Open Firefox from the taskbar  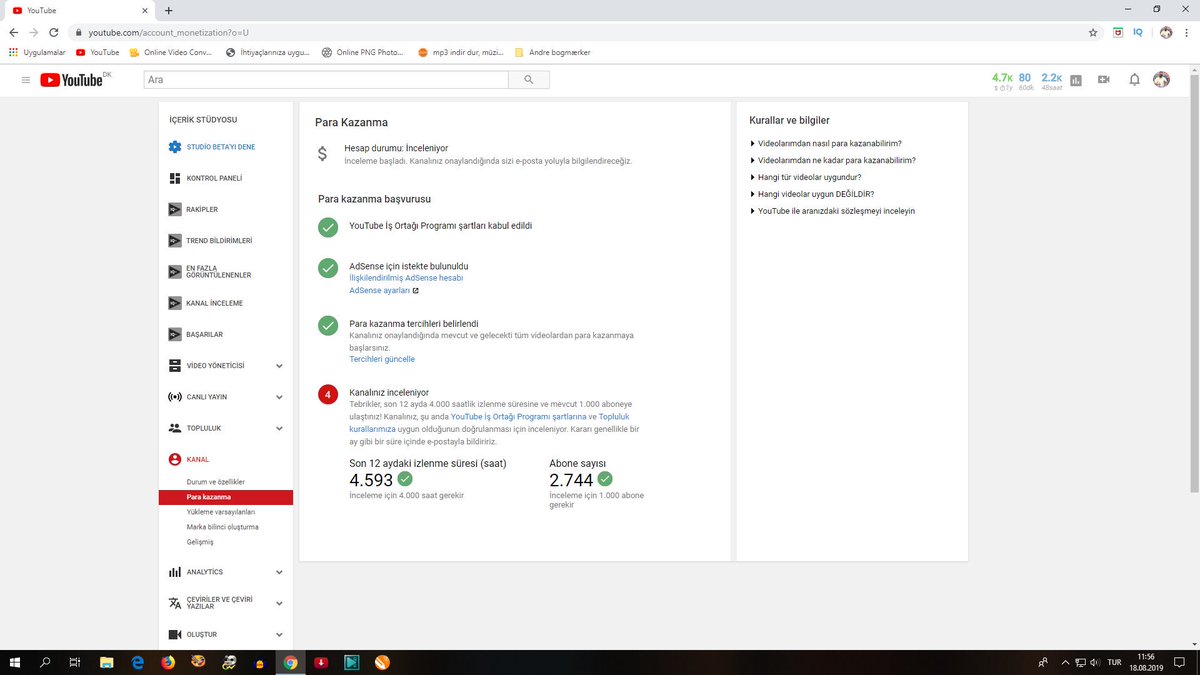[167, 662]
